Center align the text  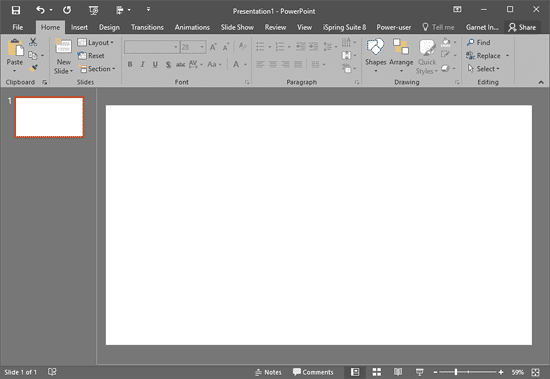273,64
